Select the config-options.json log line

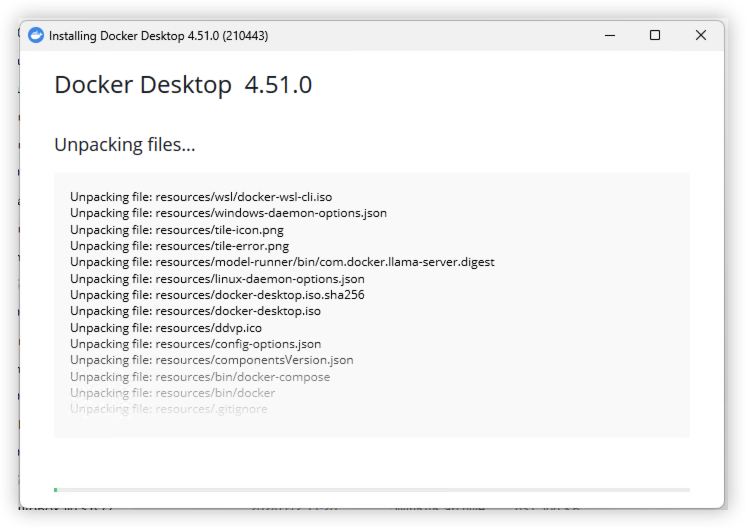[196, 344]
